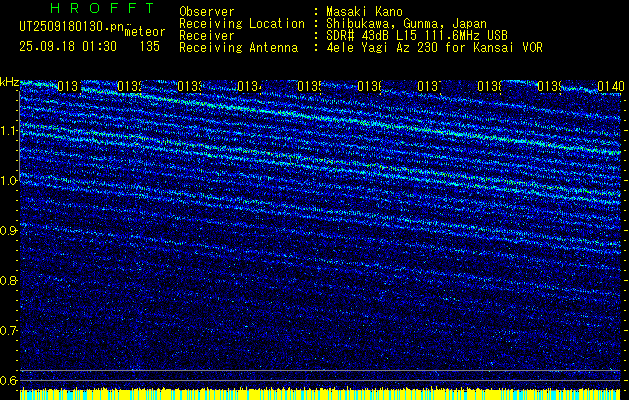Image resolution: width=629 pixels, height=400 pixels.
Task: Click the 0.6 kHz frequency axis tick
Action: (9, 380)
